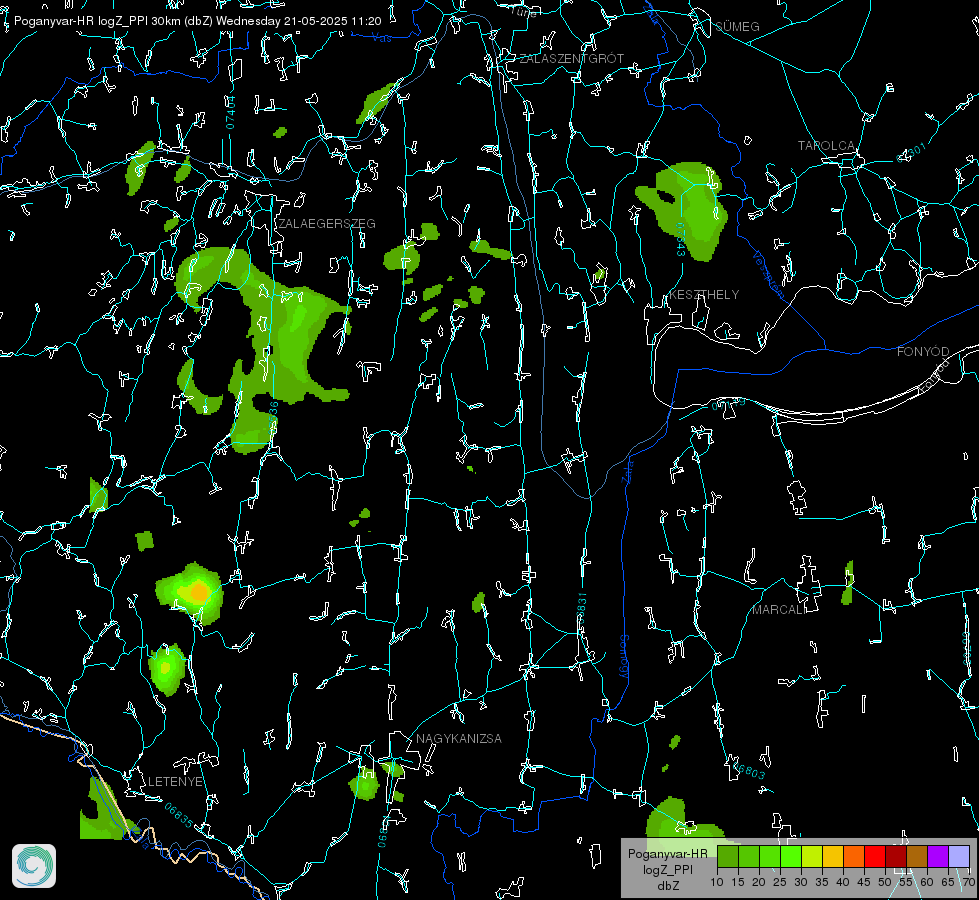Click the FONYÓD city label
Screen dimensions: 979x900
tap(923, 352)
